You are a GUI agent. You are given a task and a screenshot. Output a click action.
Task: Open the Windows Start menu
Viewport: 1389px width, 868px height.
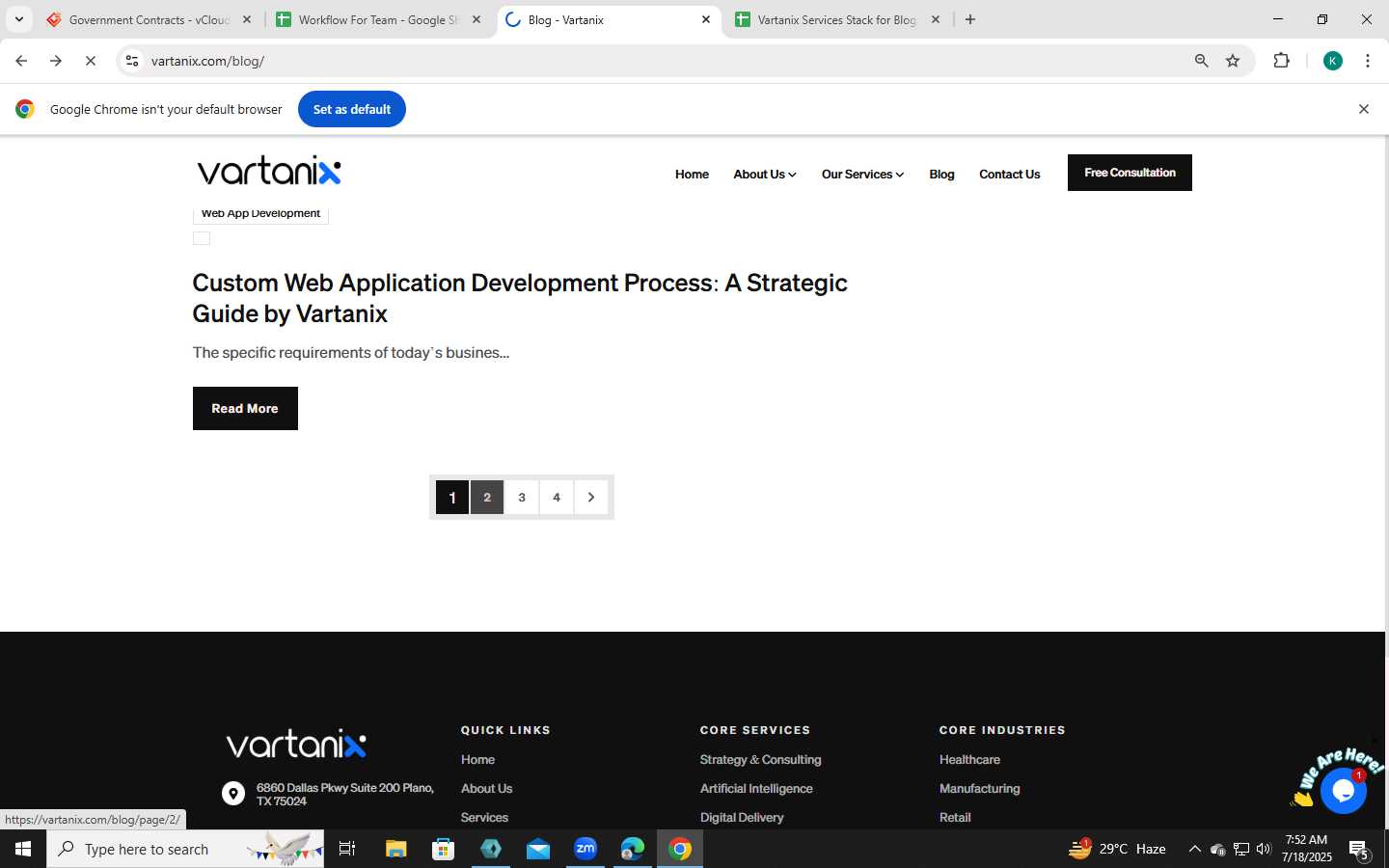point(23,849)
